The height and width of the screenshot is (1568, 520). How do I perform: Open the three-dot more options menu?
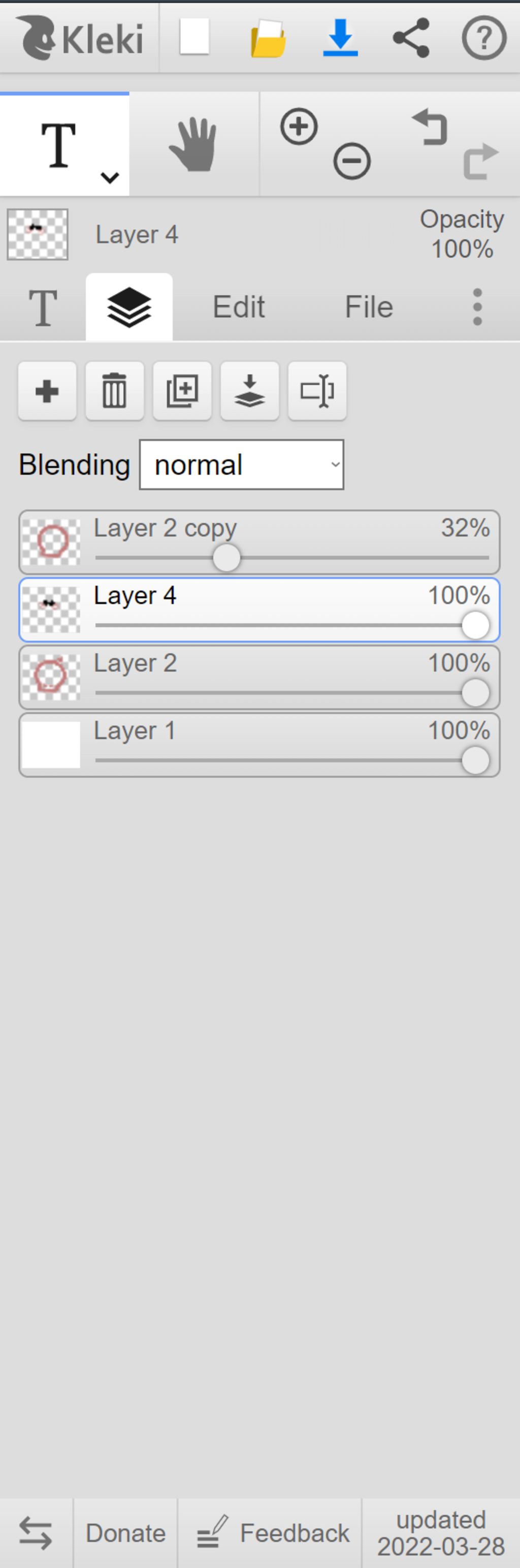click(477, 307)
